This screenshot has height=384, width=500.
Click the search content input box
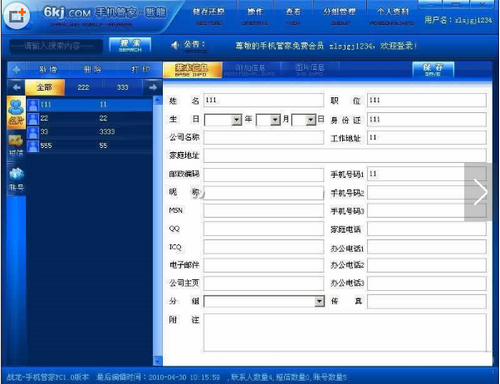coord(56,46)
